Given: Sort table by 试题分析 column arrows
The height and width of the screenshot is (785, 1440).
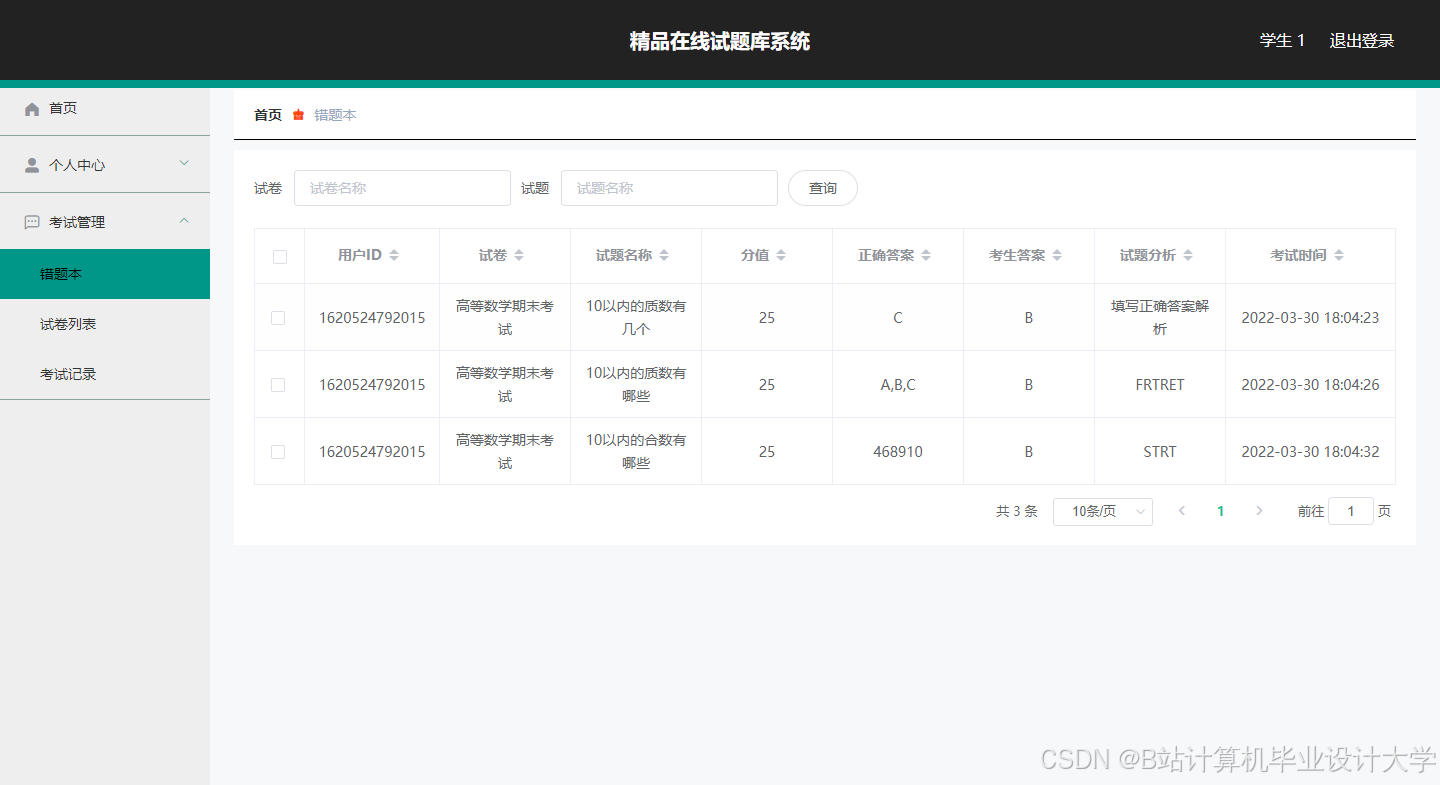Looking at the screenshot, I should point(1188,256).
